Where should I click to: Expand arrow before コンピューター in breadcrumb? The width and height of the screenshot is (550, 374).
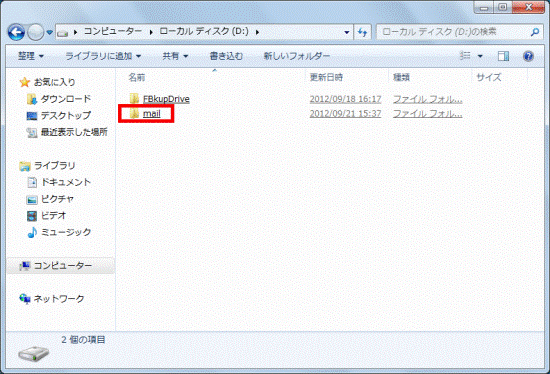point(75,32)
